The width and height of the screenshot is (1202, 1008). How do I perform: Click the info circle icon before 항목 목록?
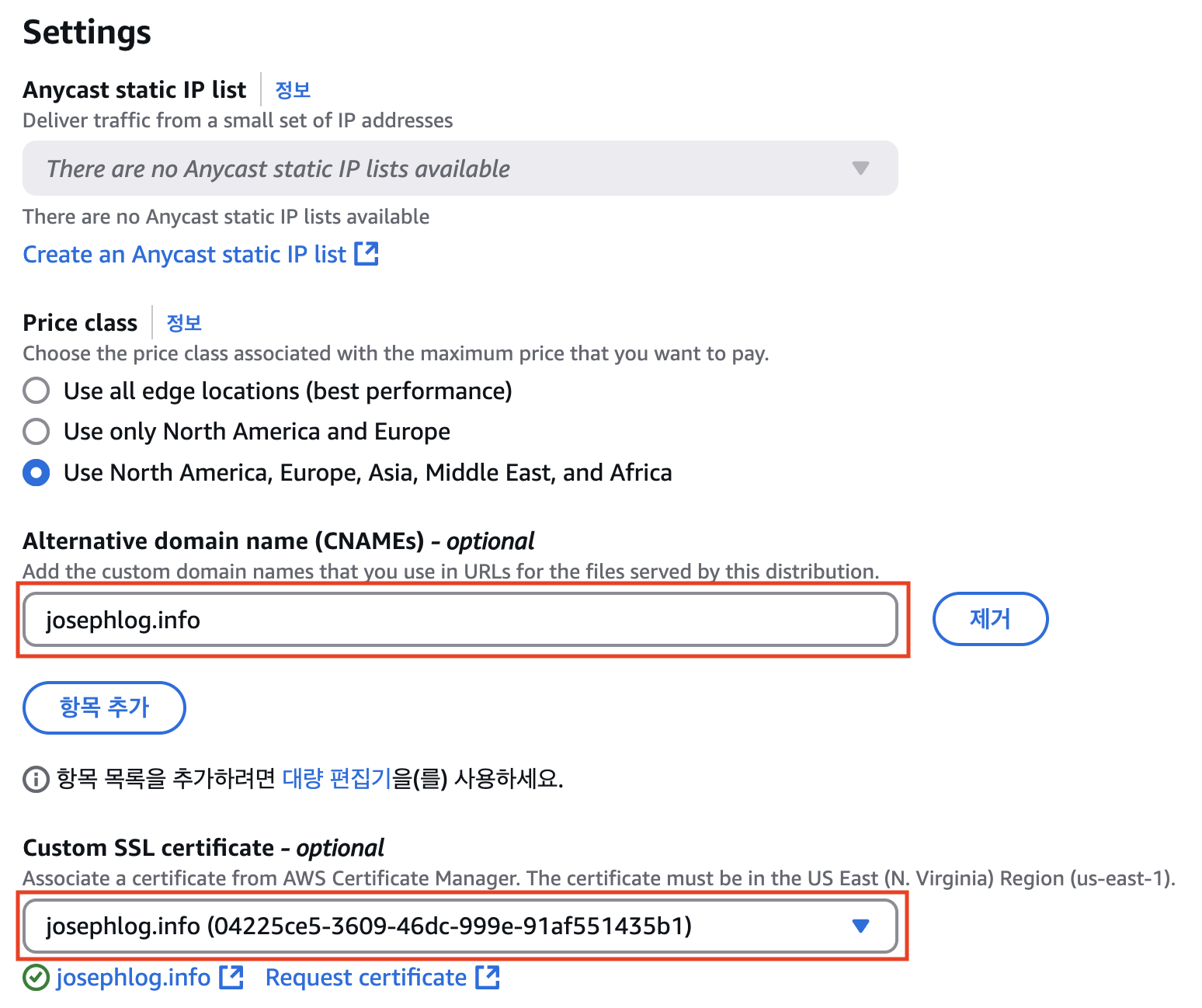tap(36, 779)
